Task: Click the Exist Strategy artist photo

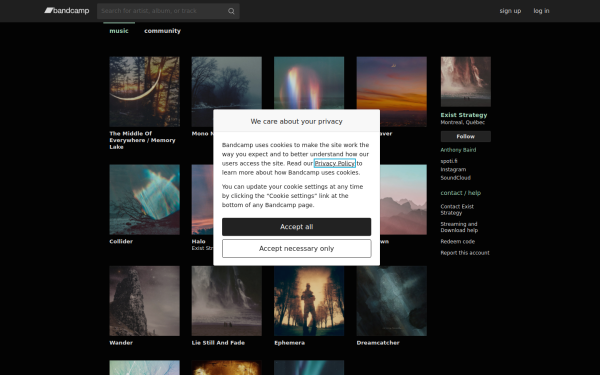Action: coord(466,82)
